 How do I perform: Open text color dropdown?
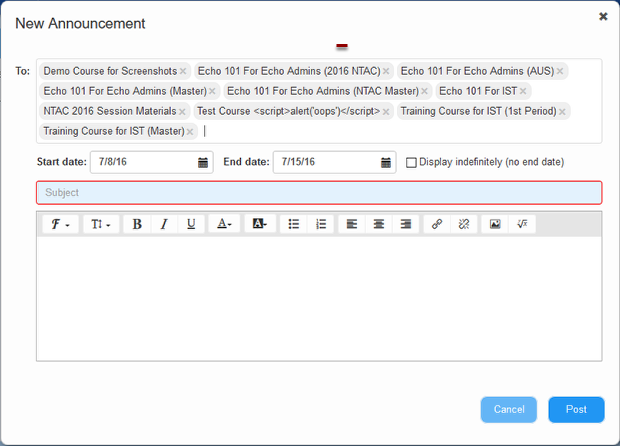[224, 224]
